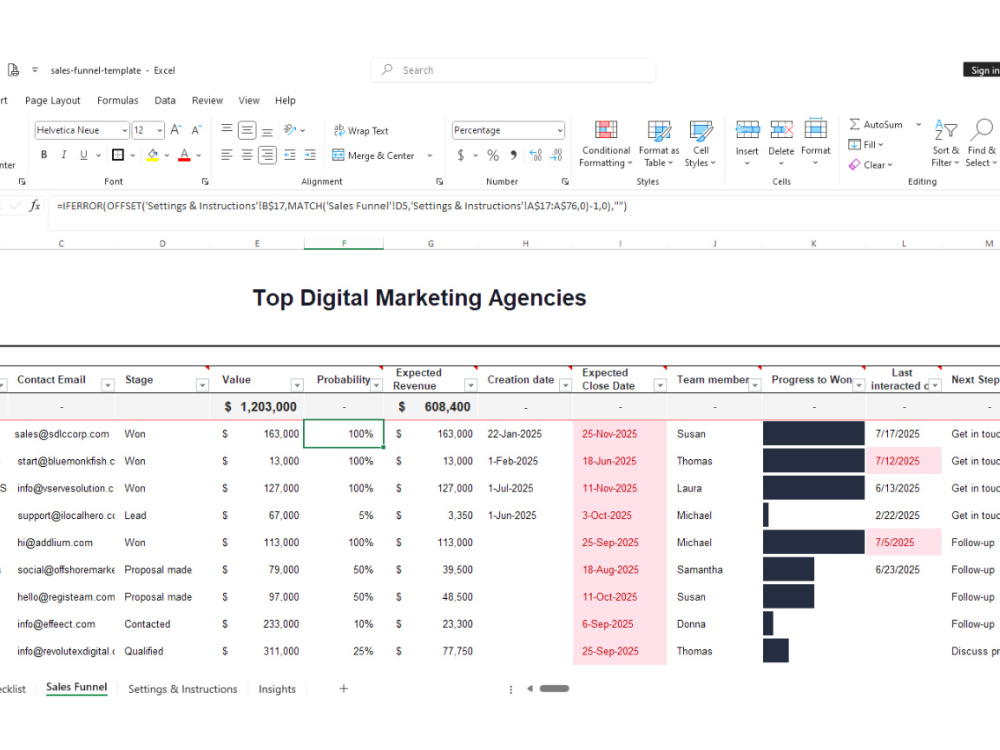This screenshot has width=1000, height=750.
Task: Align text to middle vertically
Action: 247,130
